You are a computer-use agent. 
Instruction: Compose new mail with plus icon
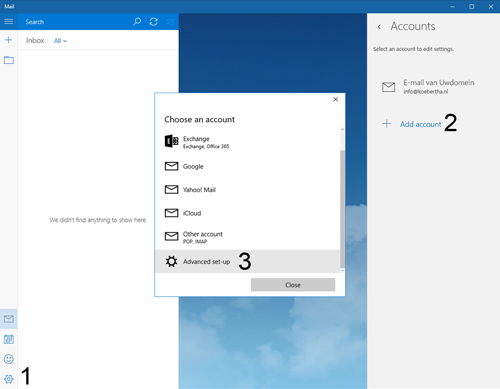[9, 40]
